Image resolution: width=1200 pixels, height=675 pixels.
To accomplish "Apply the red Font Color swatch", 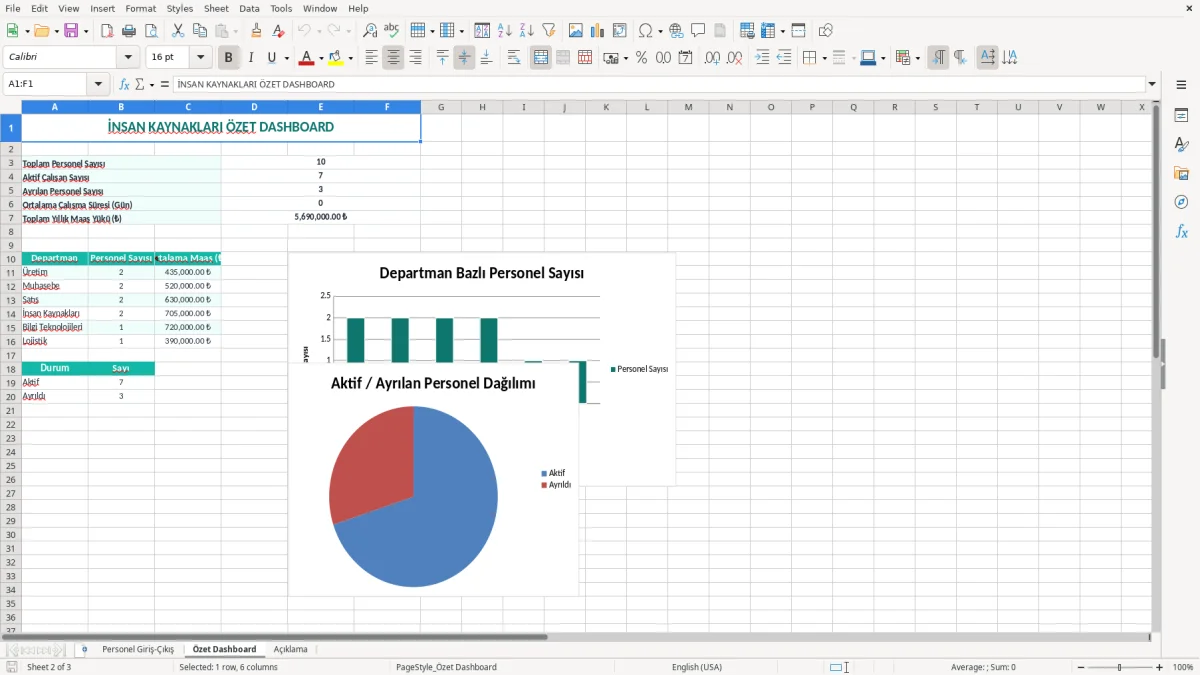I will coord(307,58).
